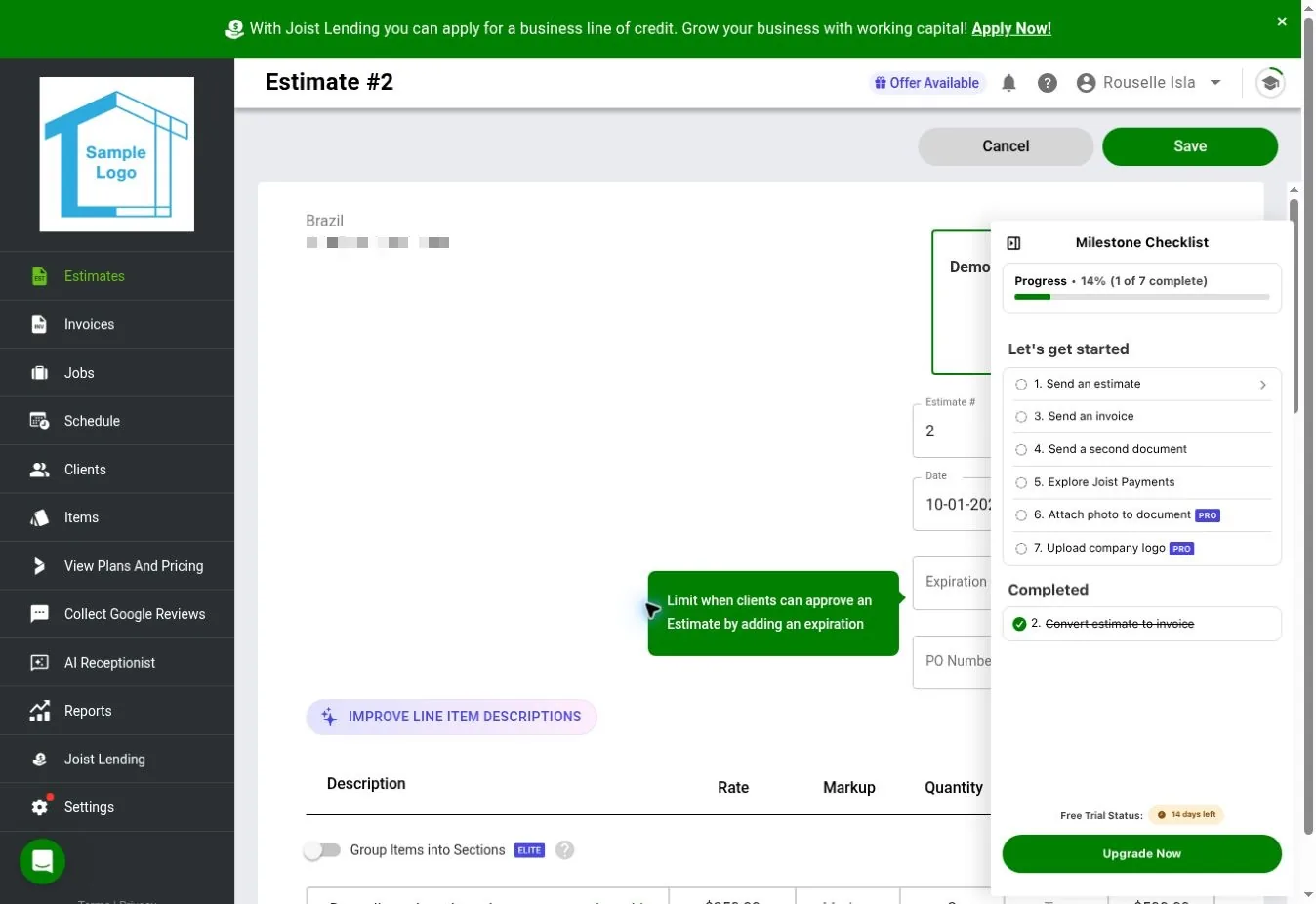
Task: Close the Joist Lending banner
Action: click(x=1282, y=21)
